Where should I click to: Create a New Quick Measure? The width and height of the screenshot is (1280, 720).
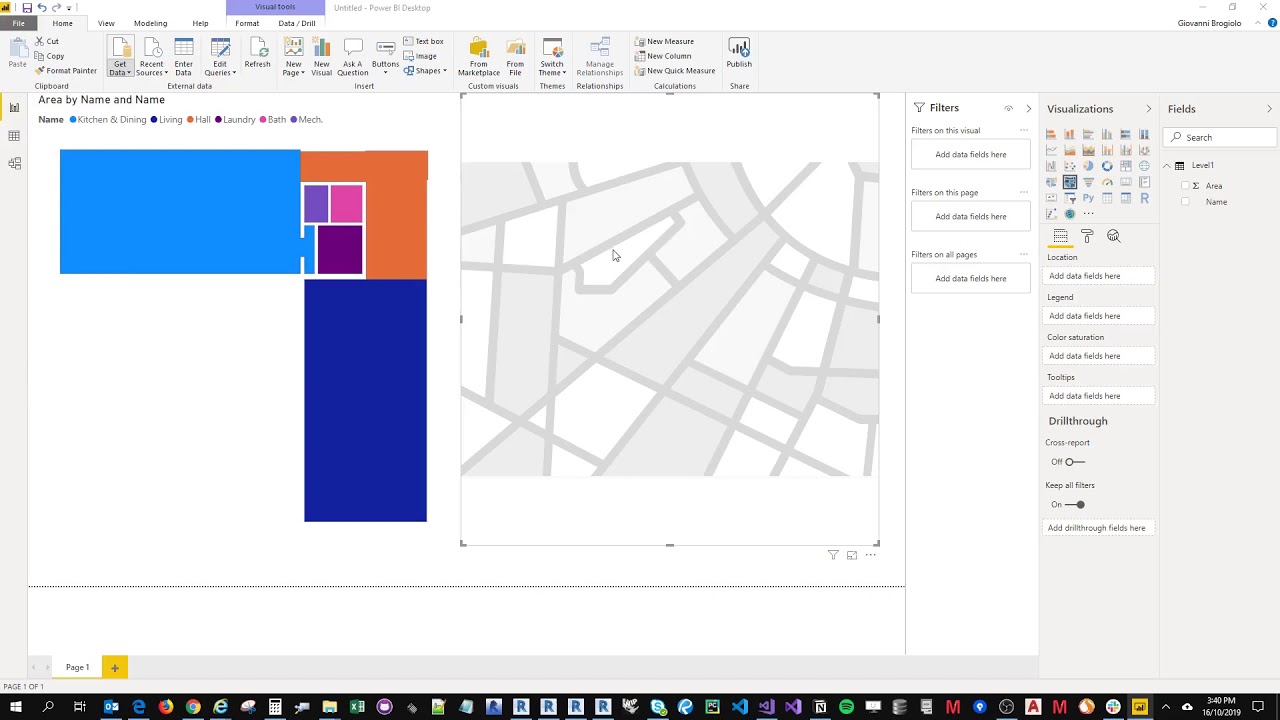675,71
